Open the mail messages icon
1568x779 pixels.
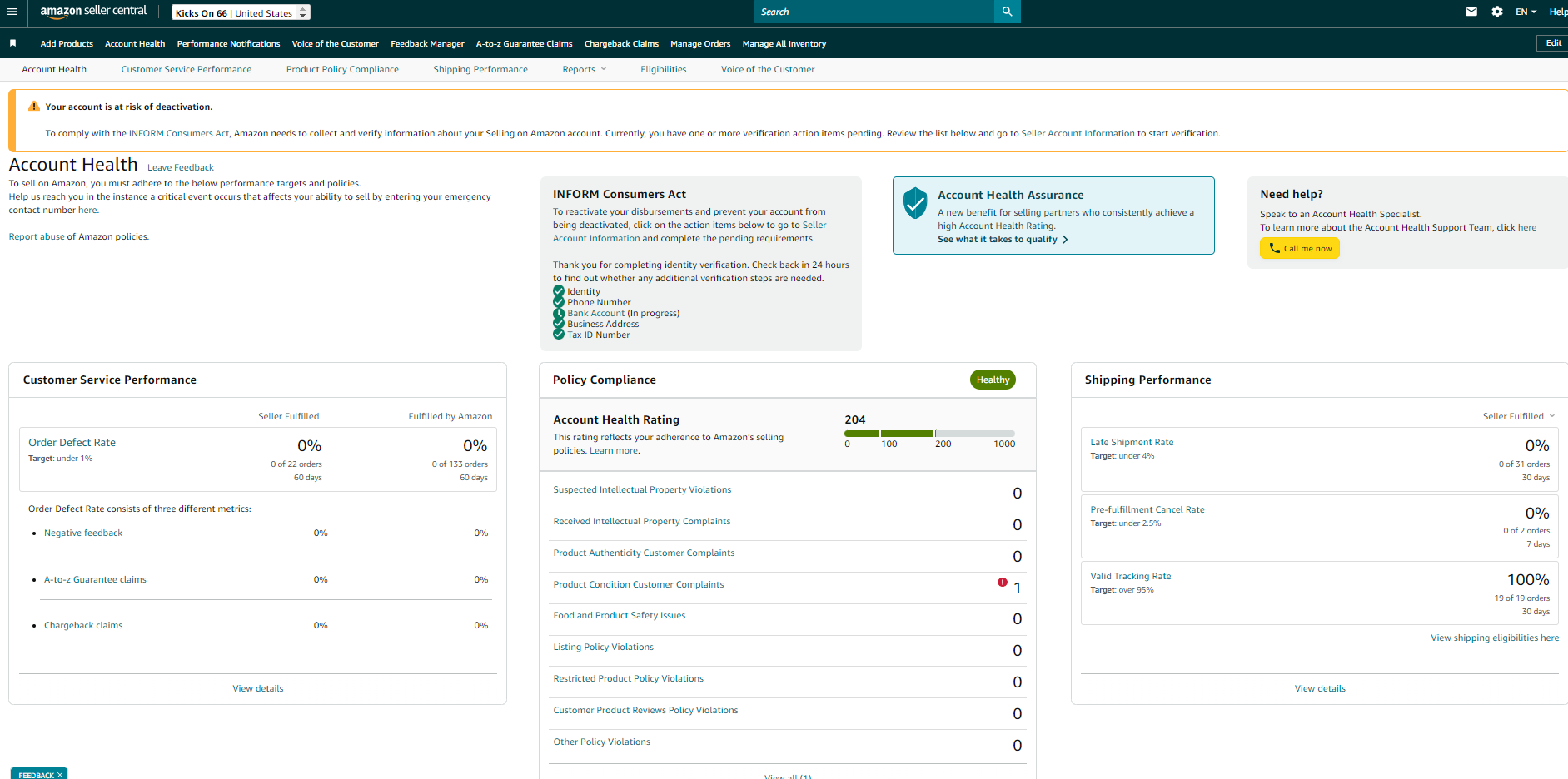click(1471, 12)
